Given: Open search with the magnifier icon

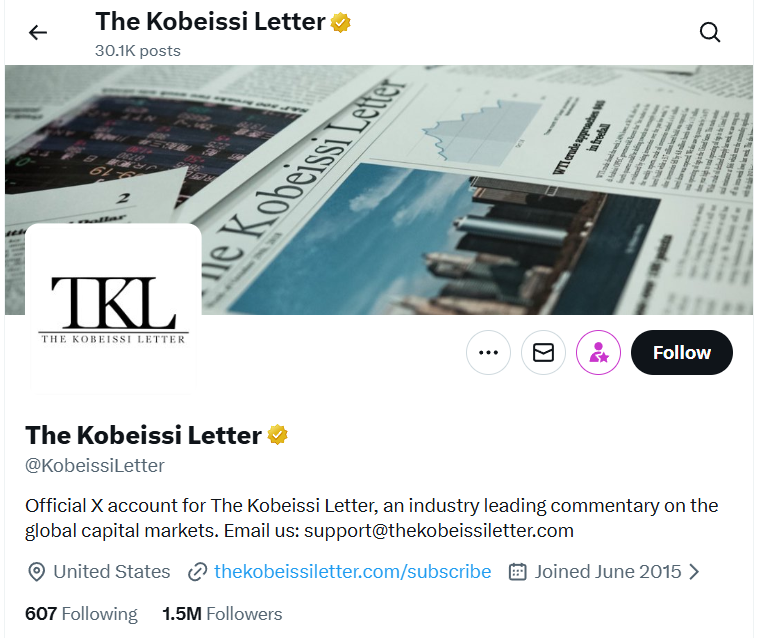Looking at the screenshot, I should [x=710, y=33].
